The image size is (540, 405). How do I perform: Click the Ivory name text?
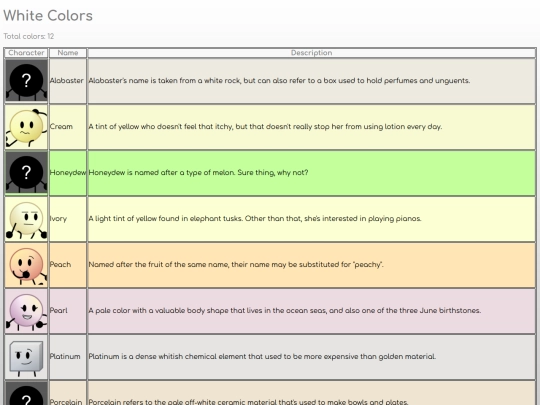click(58, 219)
